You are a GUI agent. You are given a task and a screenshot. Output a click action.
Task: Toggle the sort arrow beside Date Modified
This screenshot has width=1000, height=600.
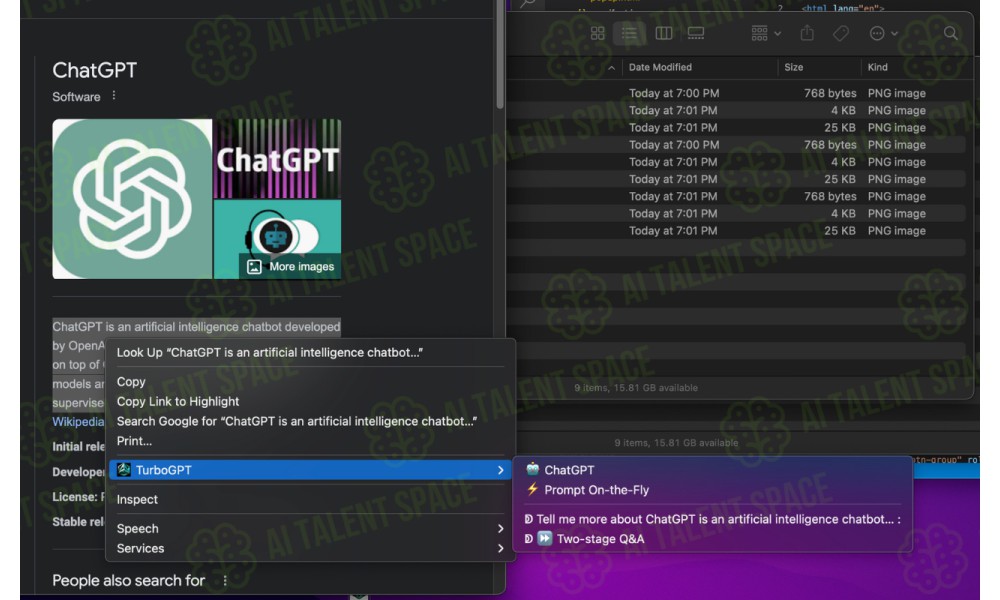[611, 68]
